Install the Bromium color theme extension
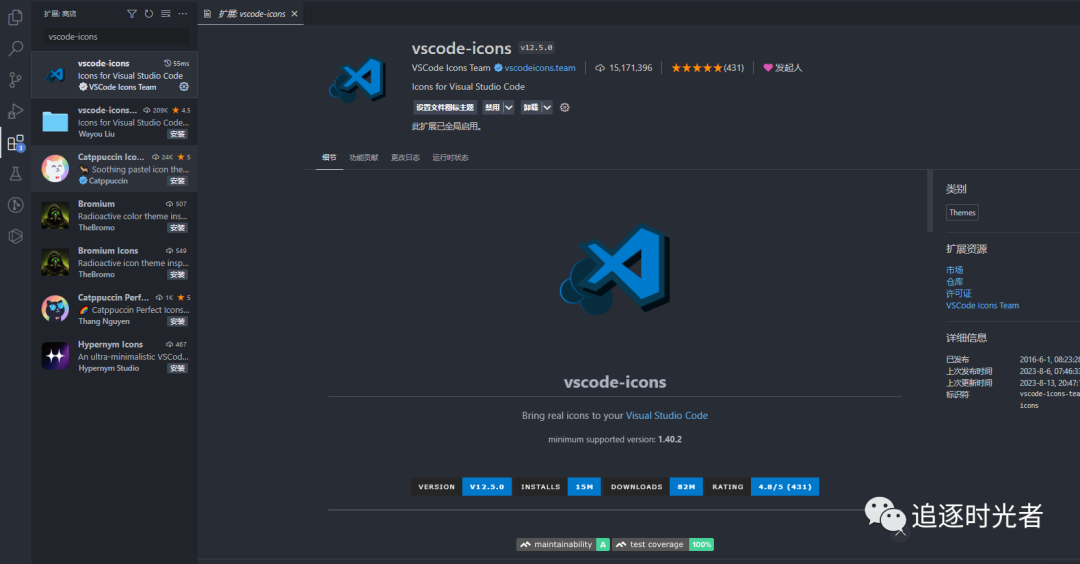The image size is (1080, 564). click(x=178, y=228)
